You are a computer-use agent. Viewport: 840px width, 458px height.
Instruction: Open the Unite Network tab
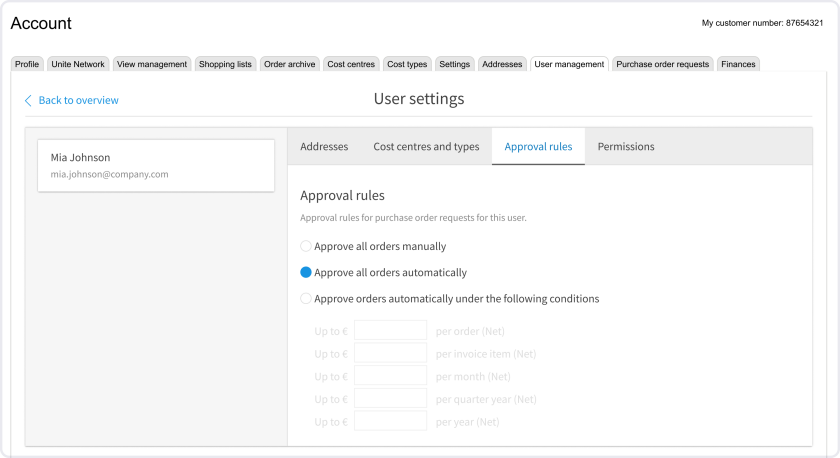pyautogui.click(x=78, y=64)
